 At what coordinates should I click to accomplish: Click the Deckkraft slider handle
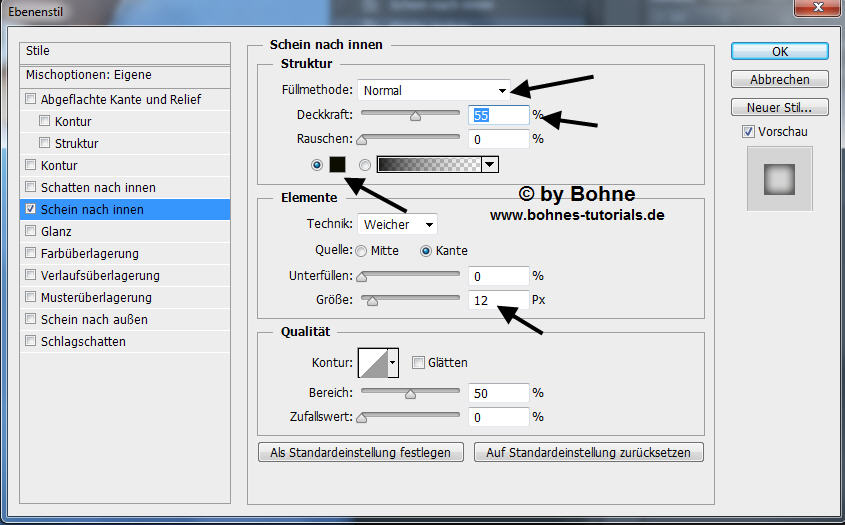(x=415, y=115)
